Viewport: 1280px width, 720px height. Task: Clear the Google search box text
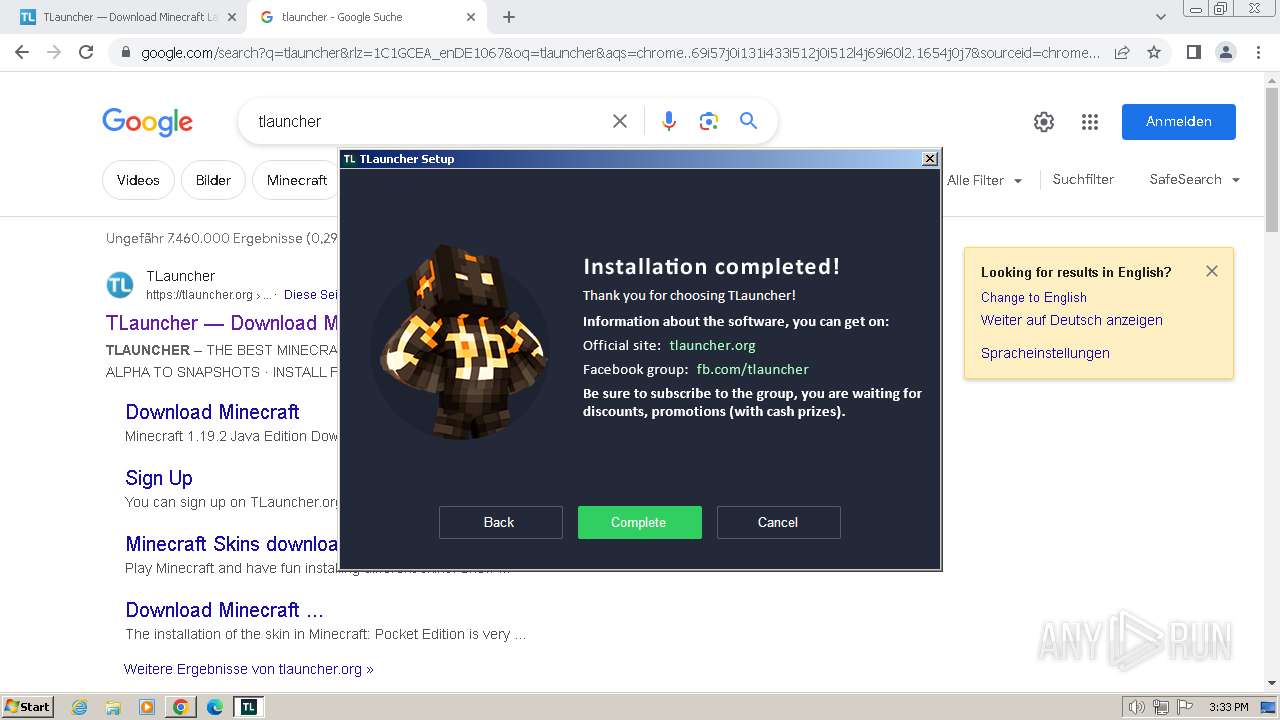click(x=620, y=121)
